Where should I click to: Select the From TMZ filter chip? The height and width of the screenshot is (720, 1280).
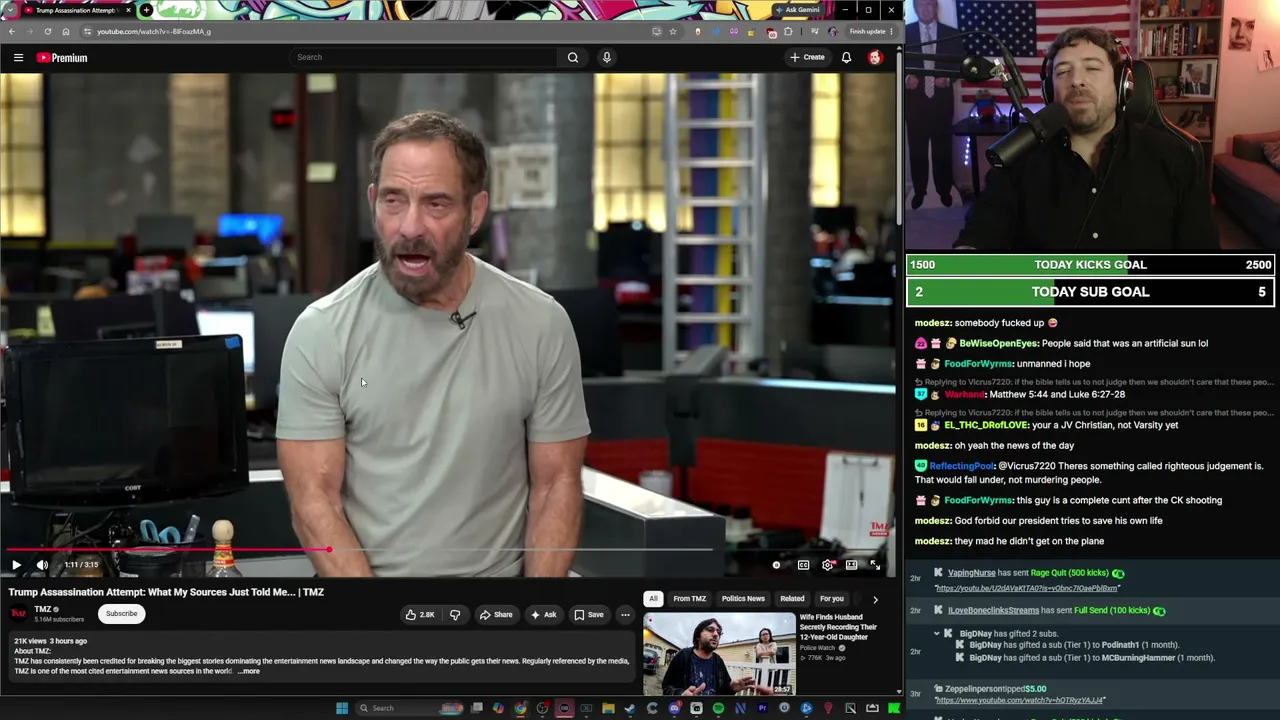690,599
